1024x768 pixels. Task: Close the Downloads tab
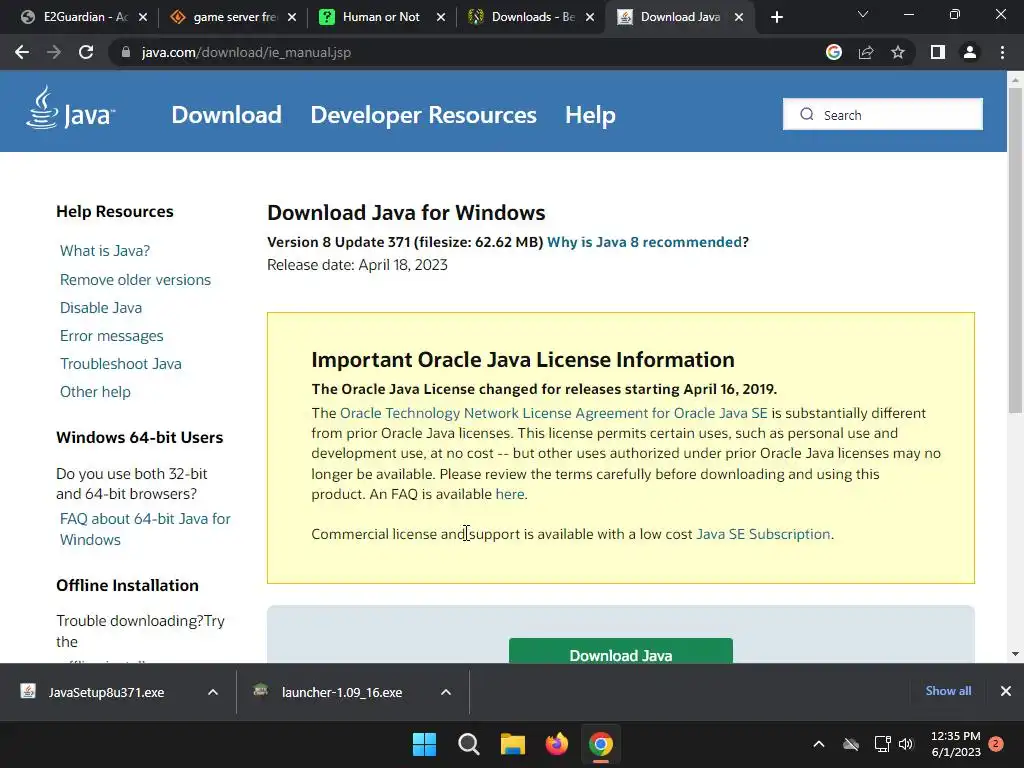(x=590, y=17)
